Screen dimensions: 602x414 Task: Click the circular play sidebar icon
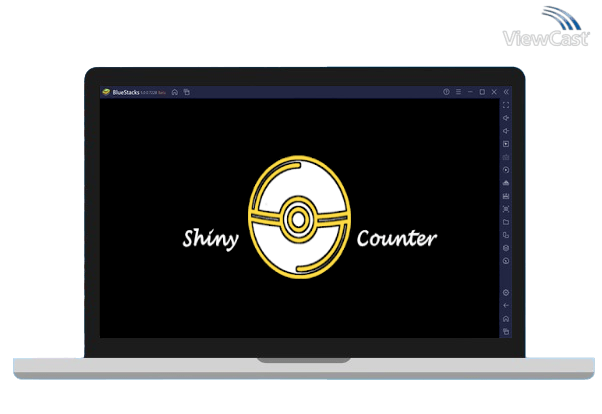pos(506,170)
